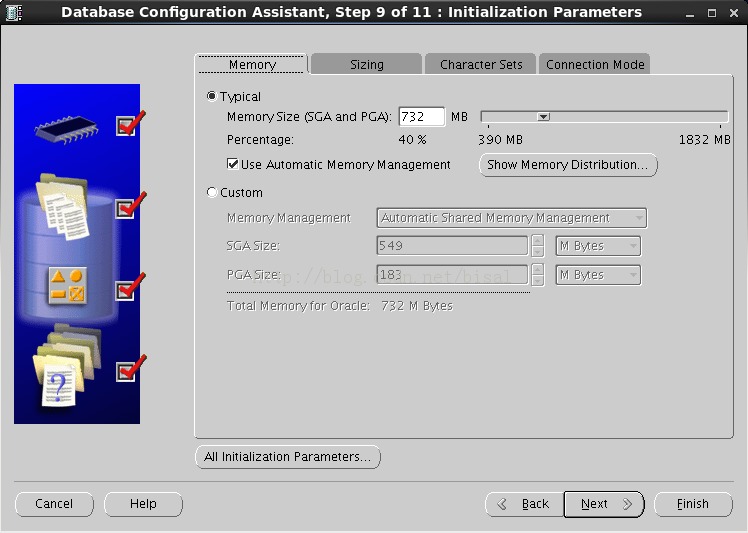Toggle Use Automatic Memory Management checkbox
748x533 pixels.
[233, 164]
